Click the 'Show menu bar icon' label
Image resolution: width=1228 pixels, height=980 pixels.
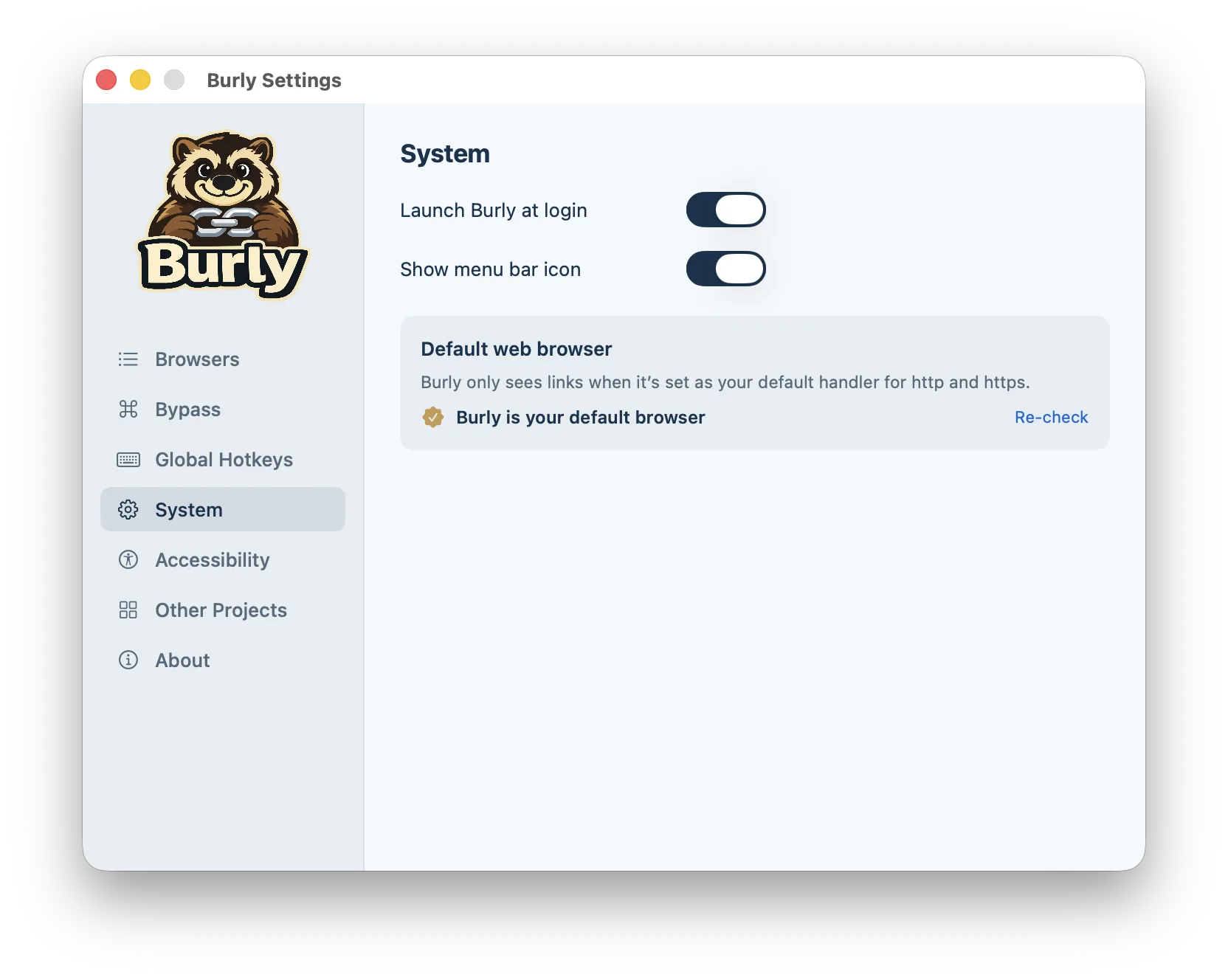(x=491, y=270)
